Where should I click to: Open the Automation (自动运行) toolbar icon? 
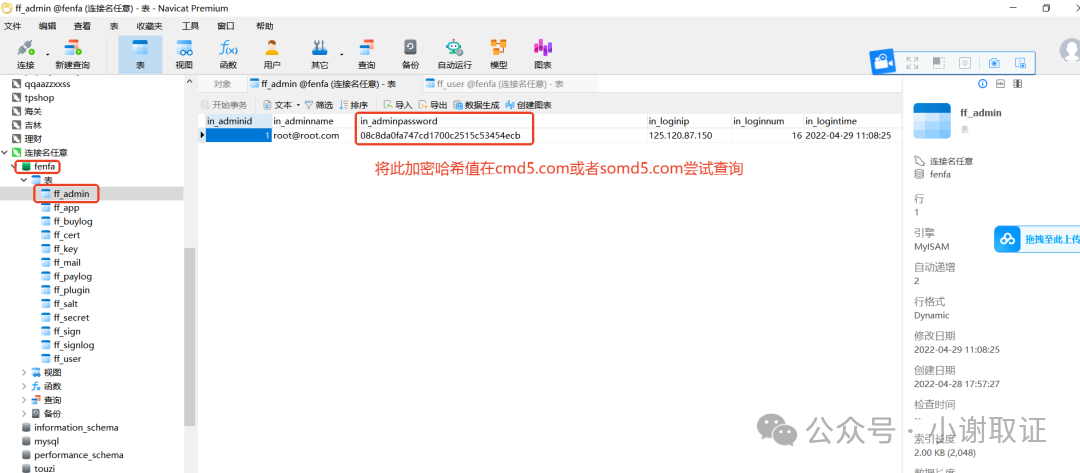[x=455, y=54]
